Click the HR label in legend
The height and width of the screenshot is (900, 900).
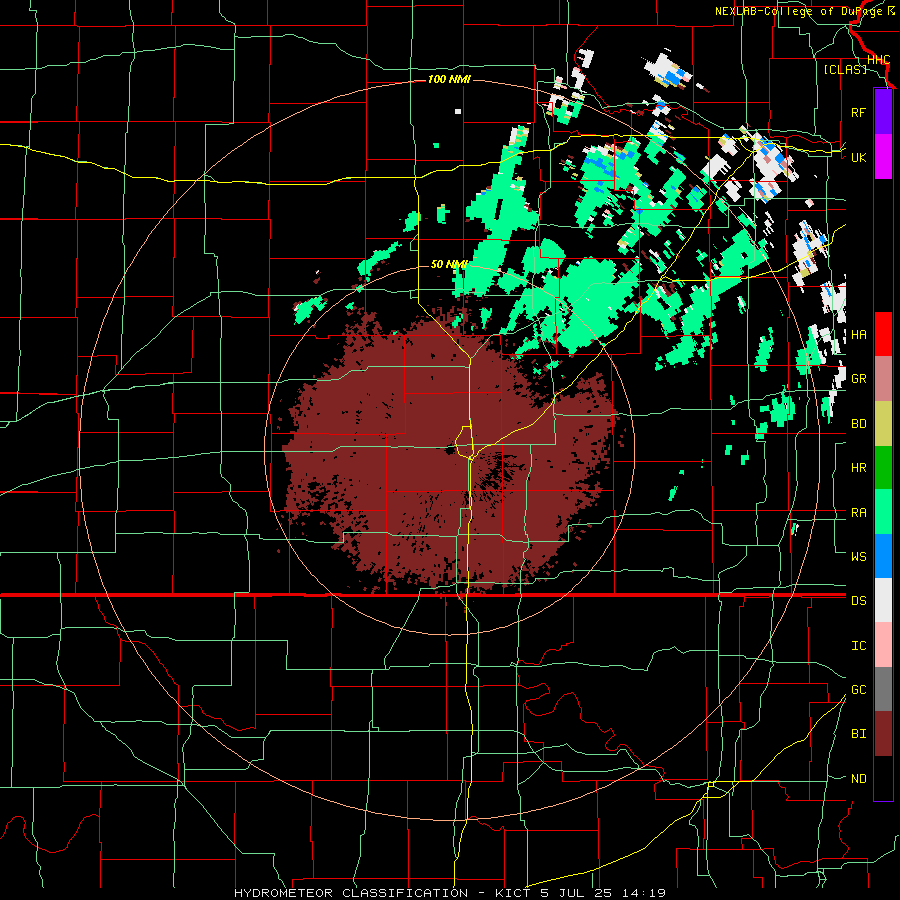pos(858,468)
